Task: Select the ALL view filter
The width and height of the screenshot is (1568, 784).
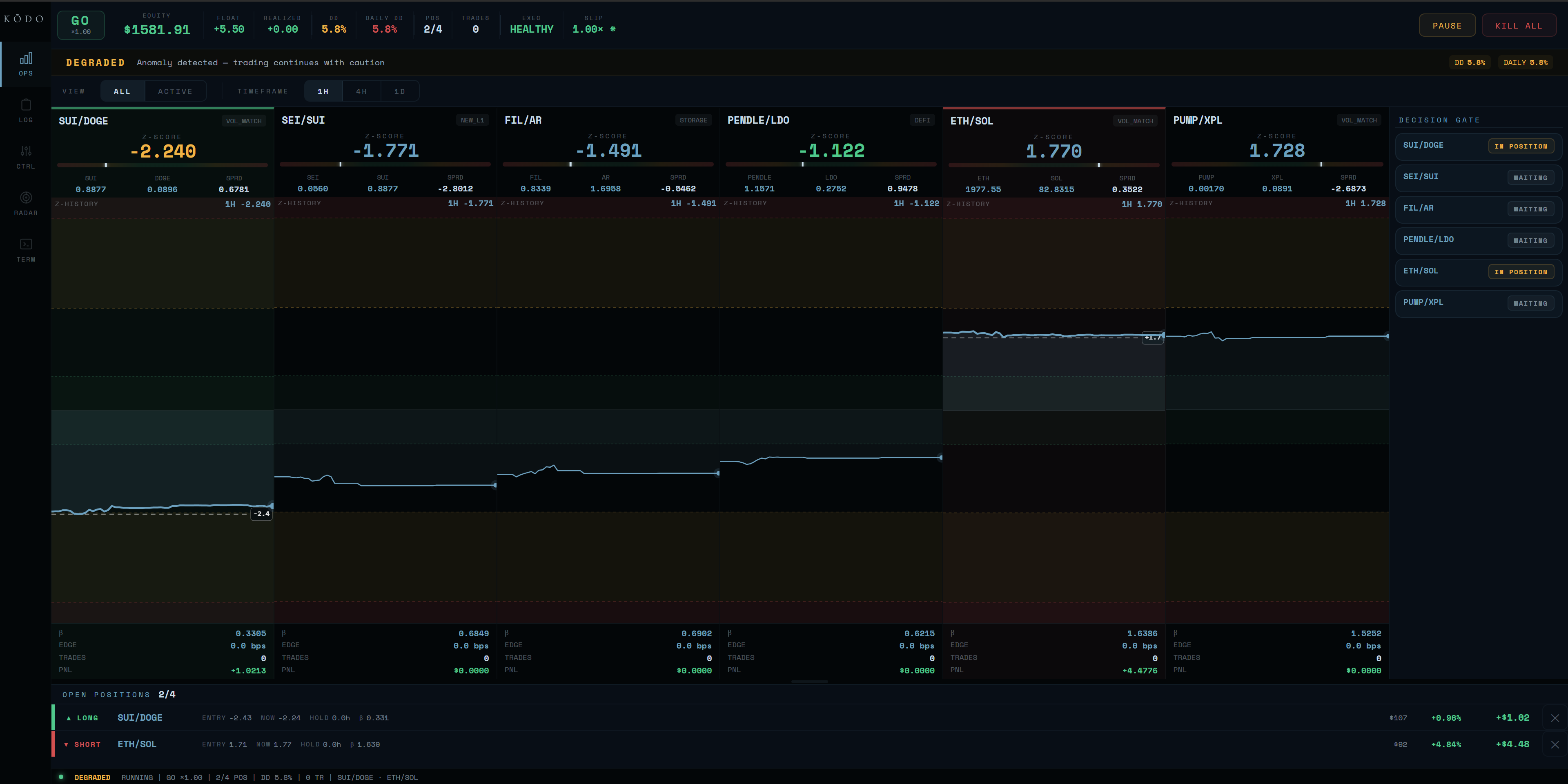Action: pyautogui.click(x=122, y=92)
